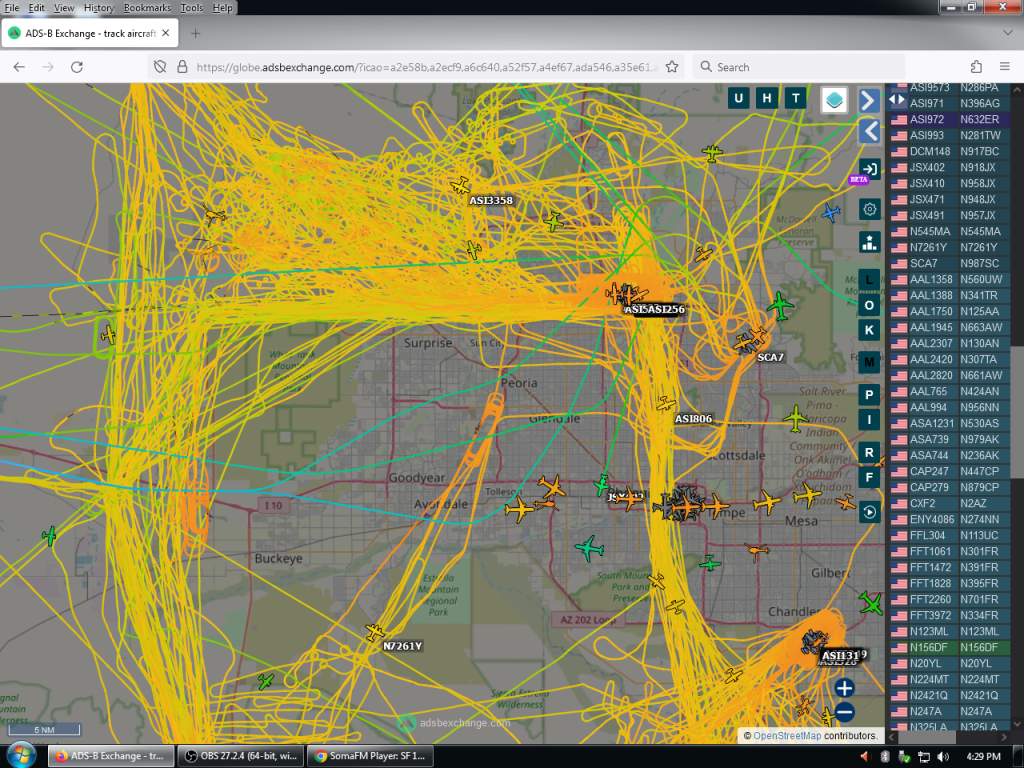Open the OpenStreetMap link
1024x768 pixels.
pos(787,736)
